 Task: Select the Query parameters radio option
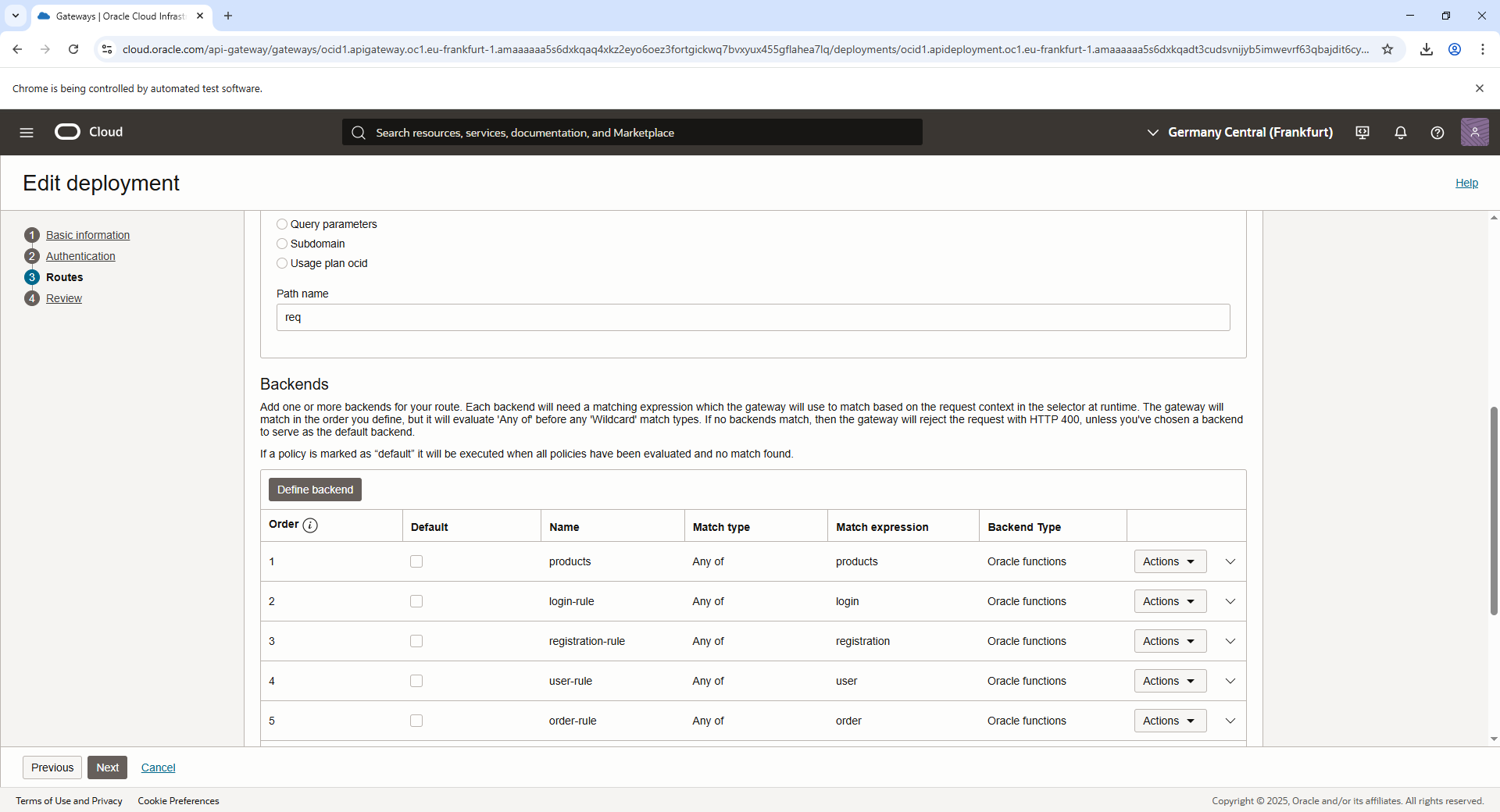pos(282,224)
